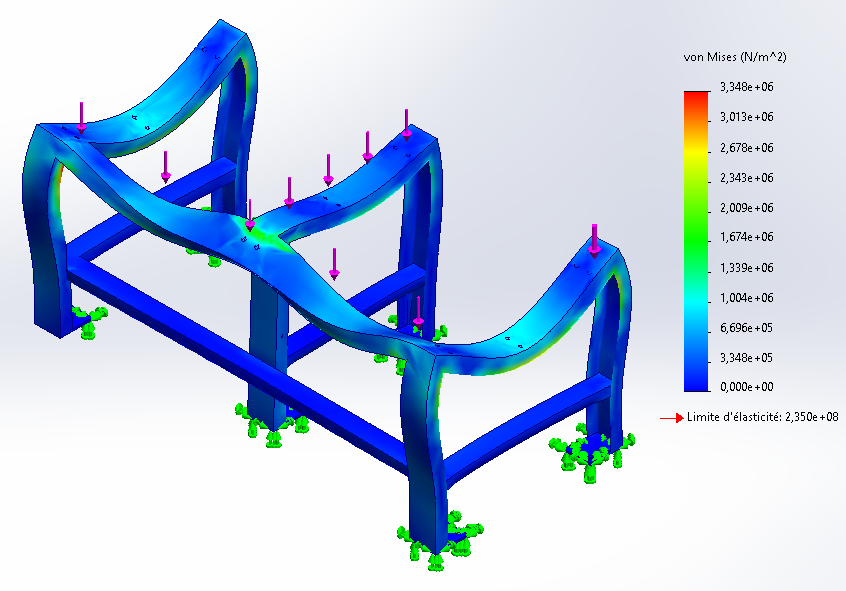Click the red yield strength arrow marker
Image resolution: width=846 pixels, height=591 pixels.
[672, 418]
